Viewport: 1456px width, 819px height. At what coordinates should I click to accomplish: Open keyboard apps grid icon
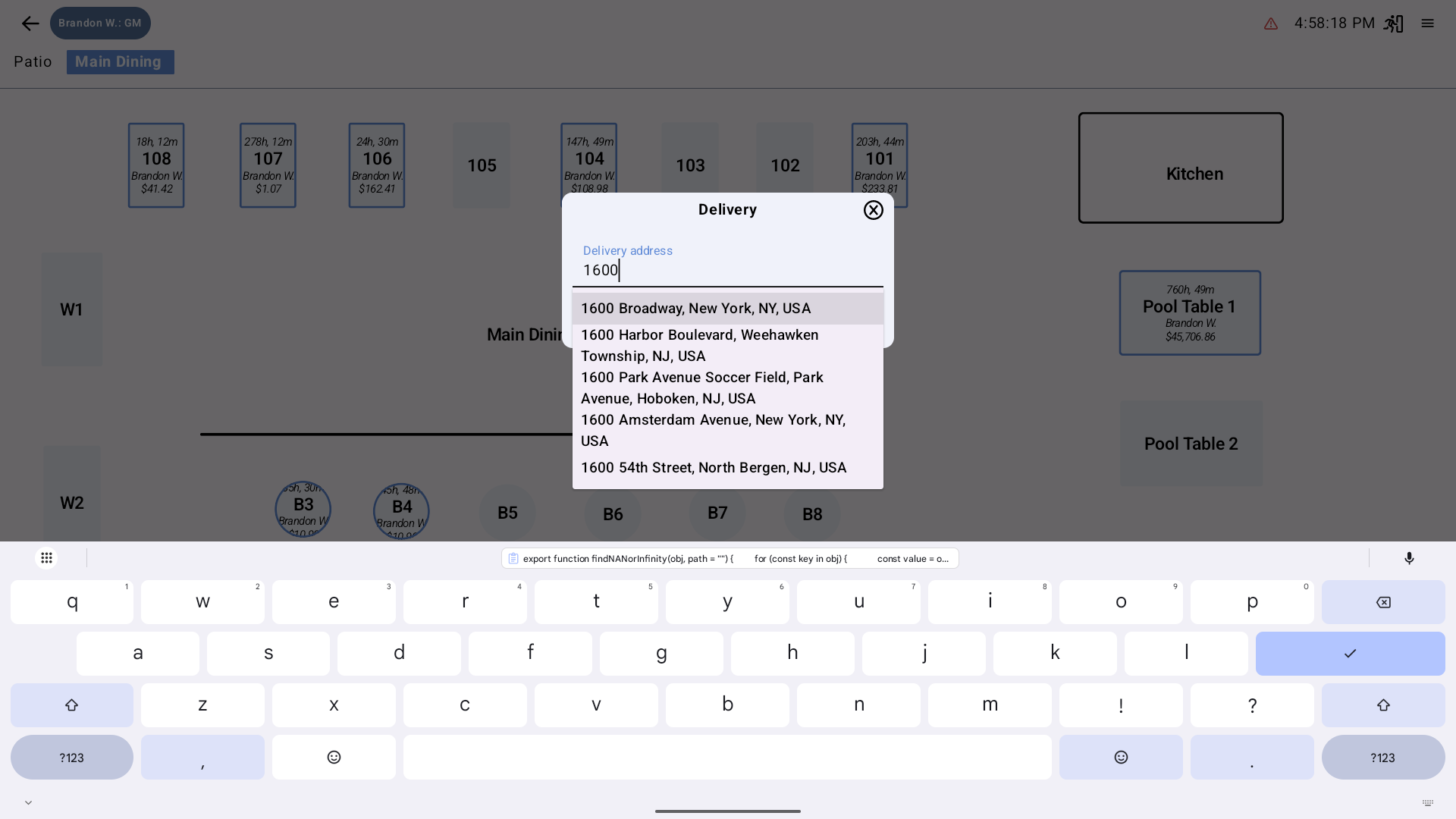click(x=46, y=558)
